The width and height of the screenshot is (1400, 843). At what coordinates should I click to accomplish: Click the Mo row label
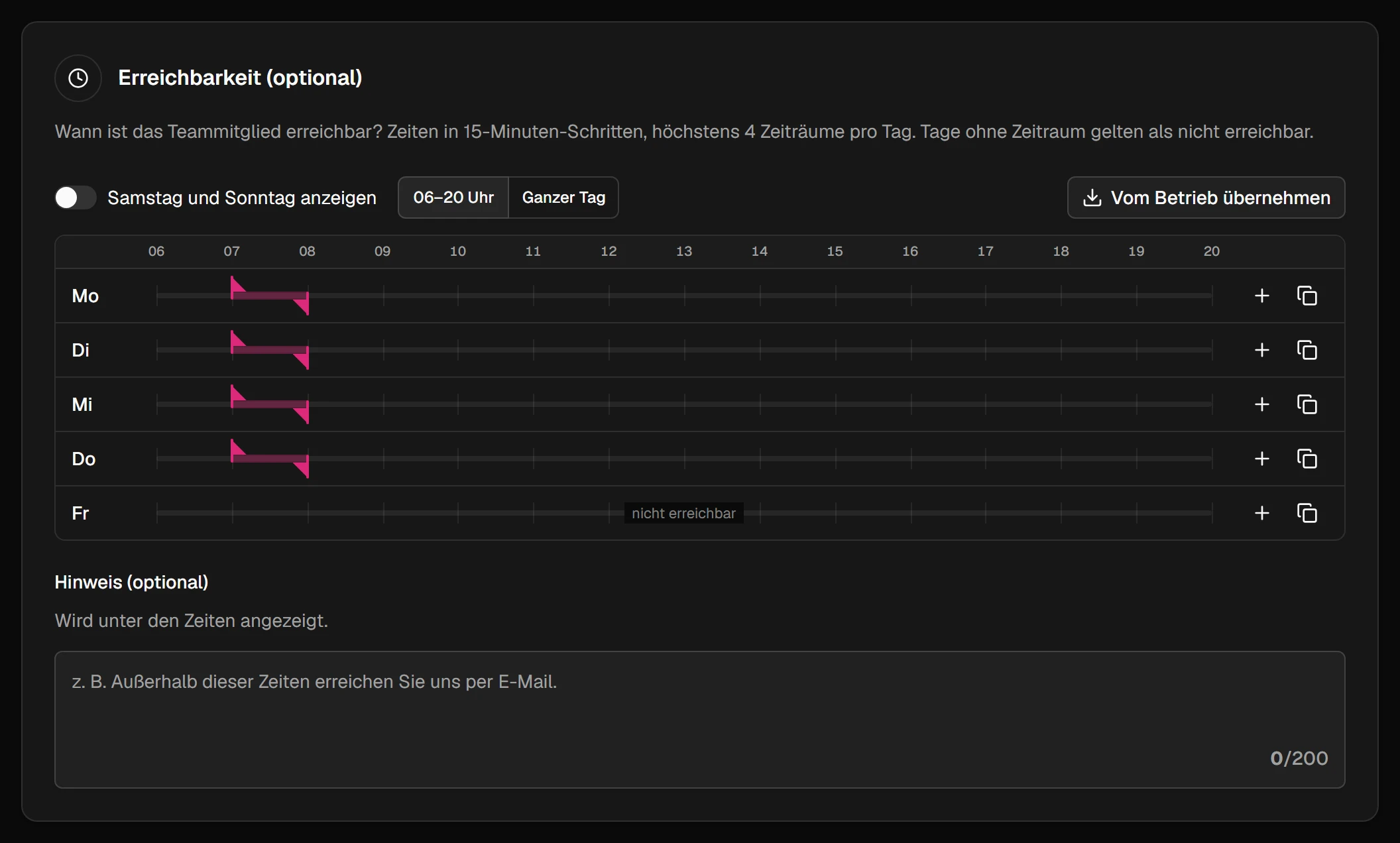click(85, 296)
